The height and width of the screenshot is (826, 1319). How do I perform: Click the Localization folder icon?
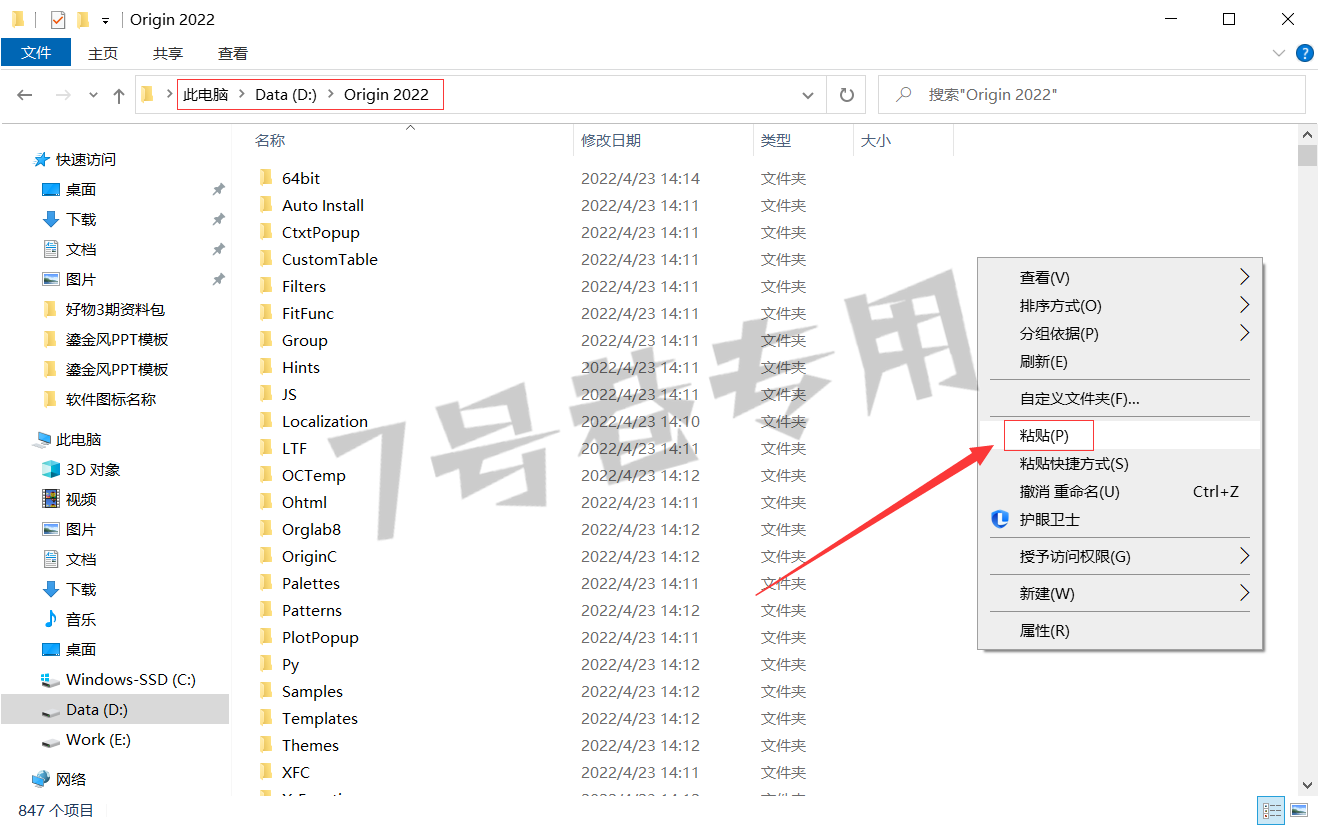click(266, 421)
